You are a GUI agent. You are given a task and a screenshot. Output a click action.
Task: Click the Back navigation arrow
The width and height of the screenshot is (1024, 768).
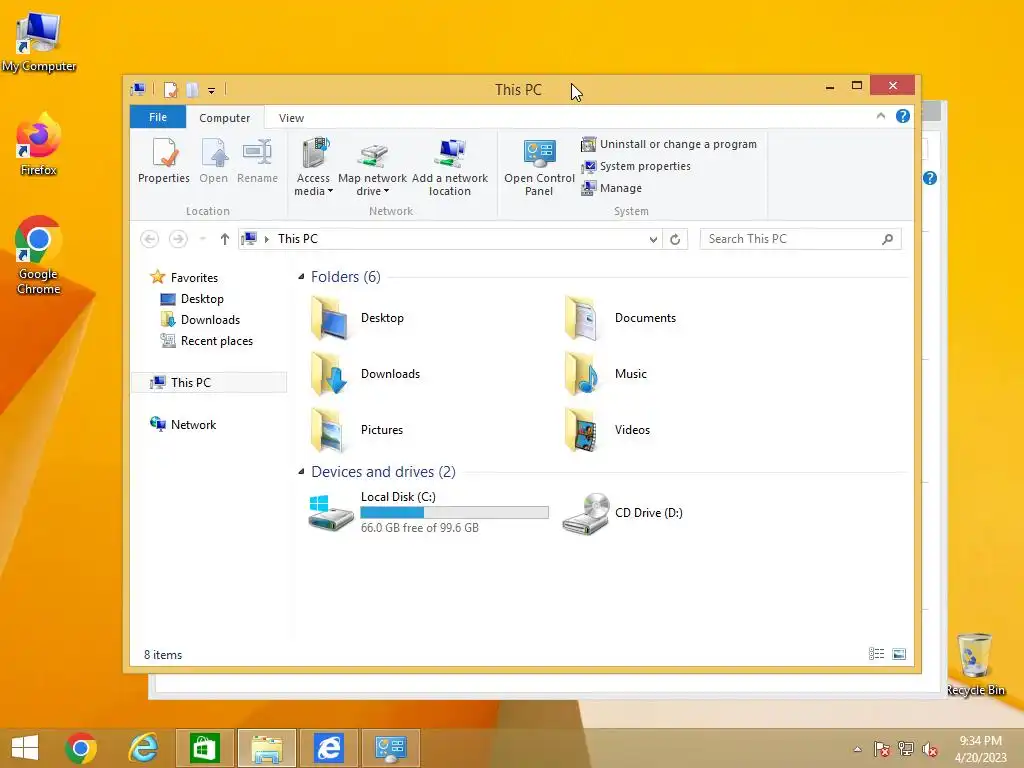click(150, 239)
